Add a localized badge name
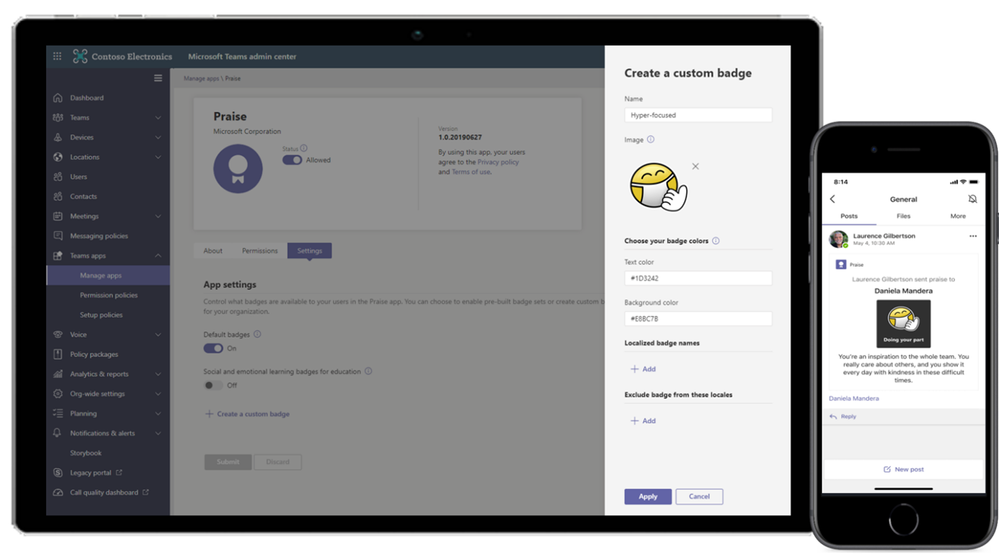The height and width of the screenshot is (554, 999). click(x=643, y=369)
